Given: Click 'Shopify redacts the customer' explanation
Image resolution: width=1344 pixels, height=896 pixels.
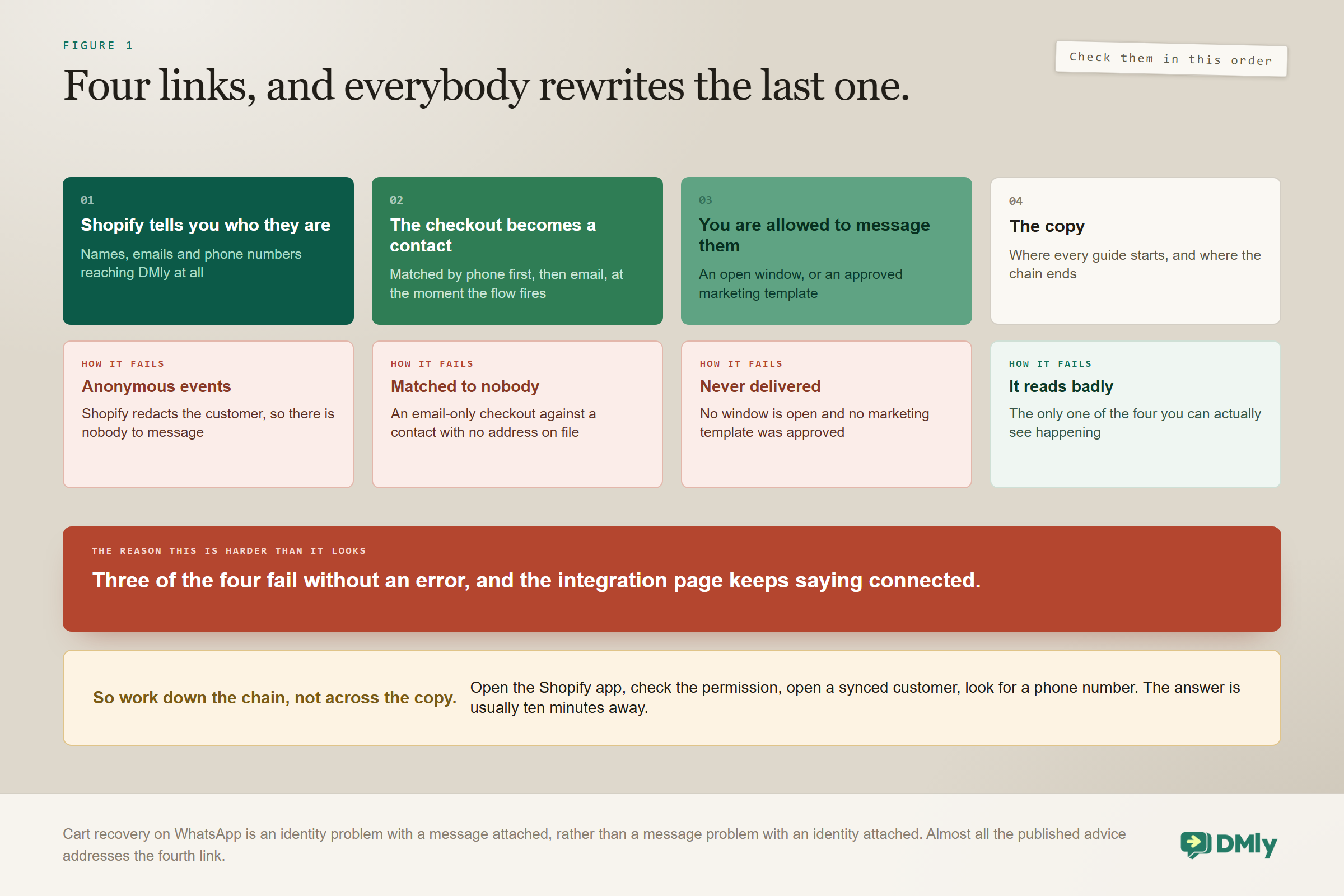Looking at the screenshot, I should [x=208, y=423].
